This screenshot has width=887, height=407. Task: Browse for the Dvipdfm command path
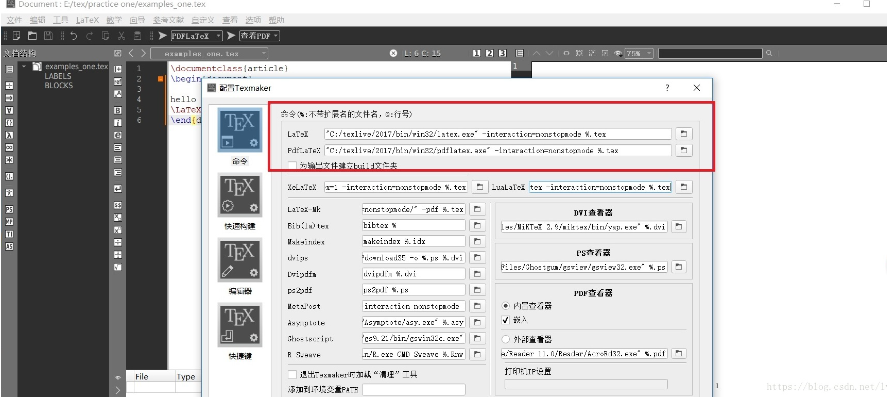click(477, 274)
